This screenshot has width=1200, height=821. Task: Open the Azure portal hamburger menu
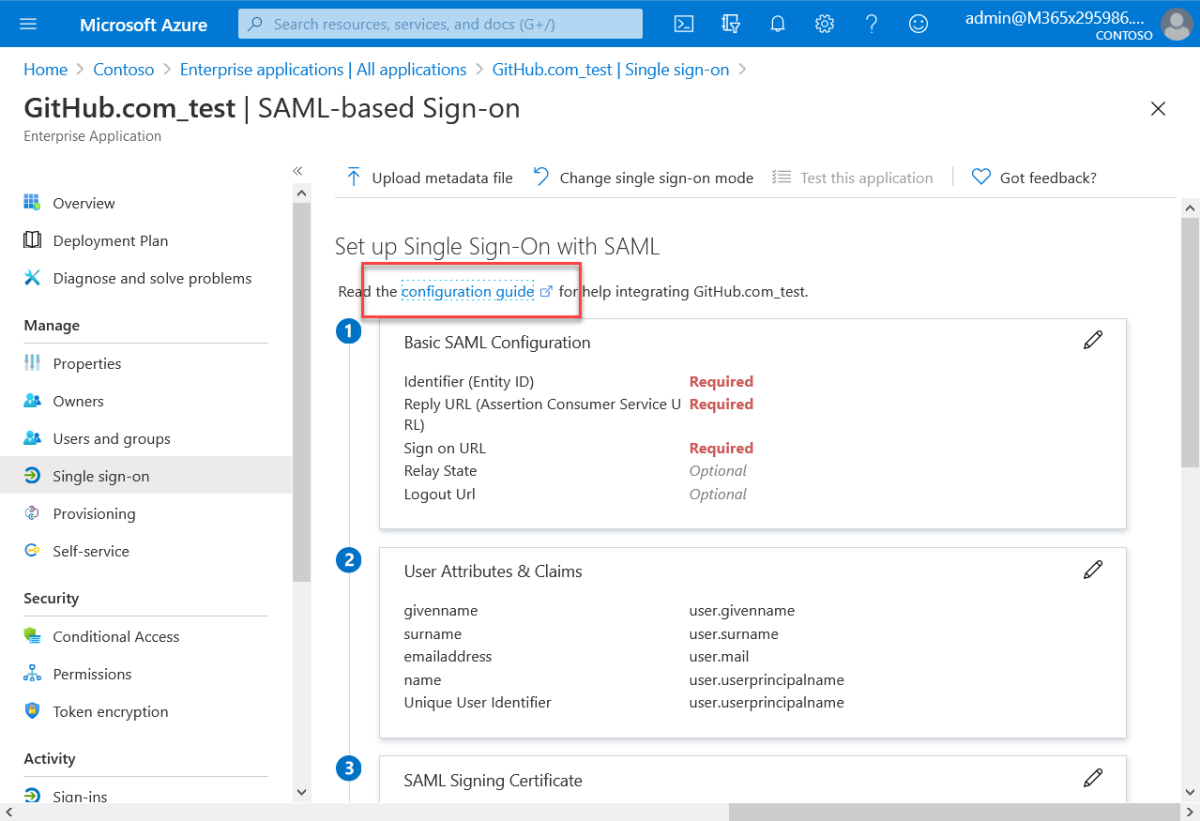28,24
